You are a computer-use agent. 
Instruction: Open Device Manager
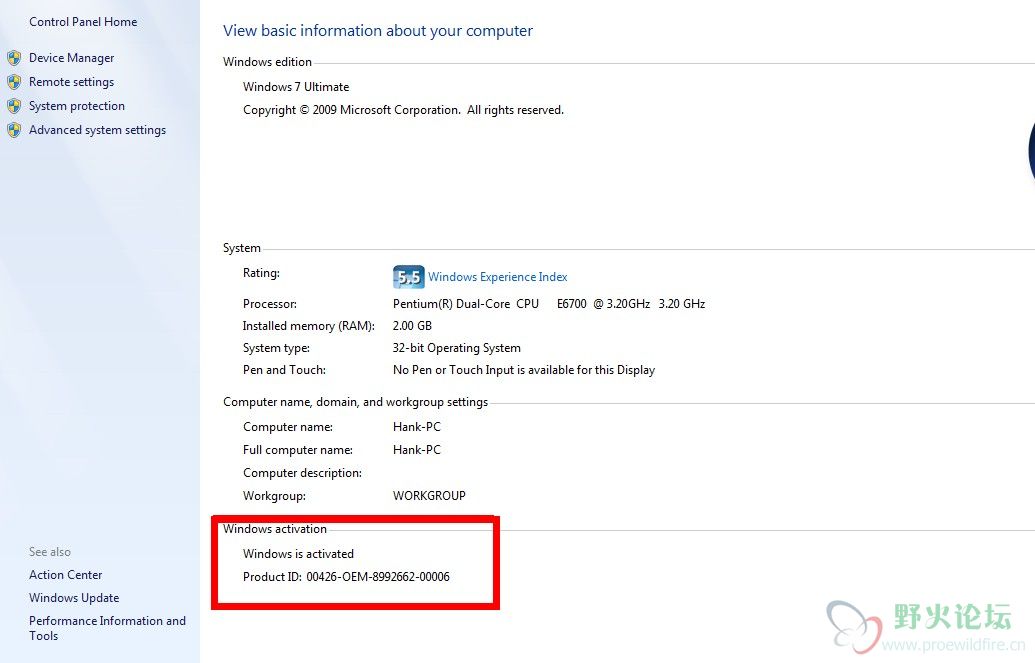(x=71, y=58)
